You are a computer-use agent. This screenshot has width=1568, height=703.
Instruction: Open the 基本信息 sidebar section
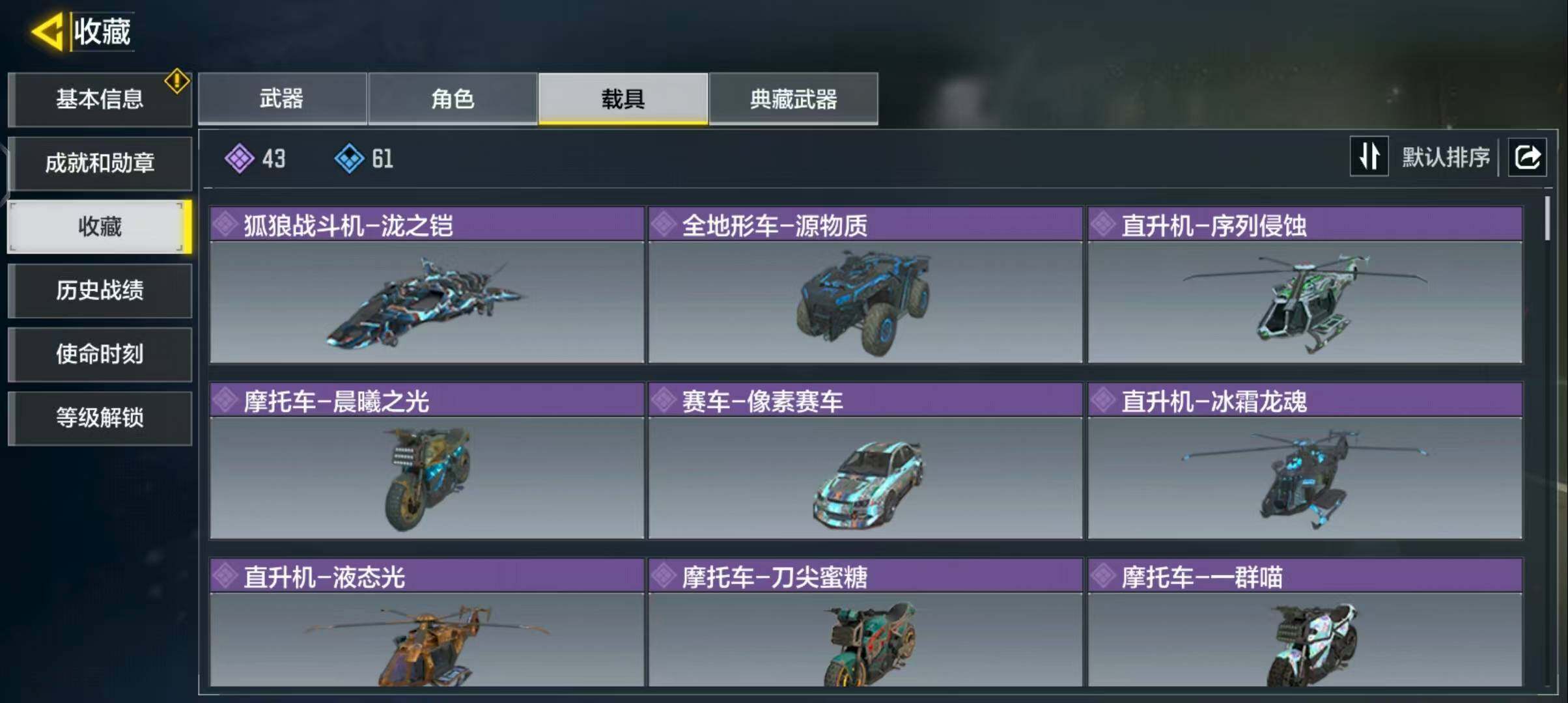point(100,99)
